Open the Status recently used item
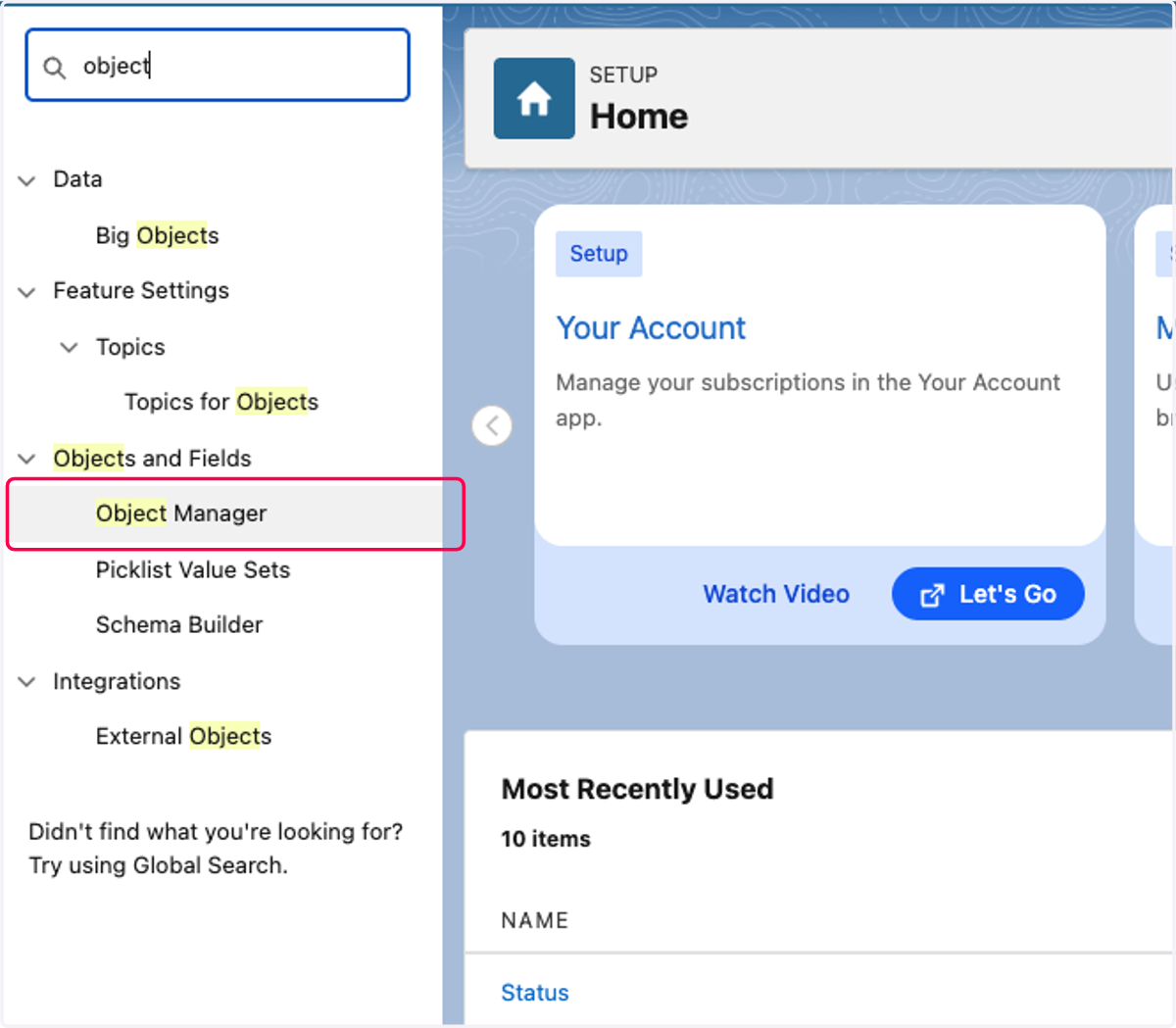The width and height of the screenshot is (1176, 1028). pos(535,993)
